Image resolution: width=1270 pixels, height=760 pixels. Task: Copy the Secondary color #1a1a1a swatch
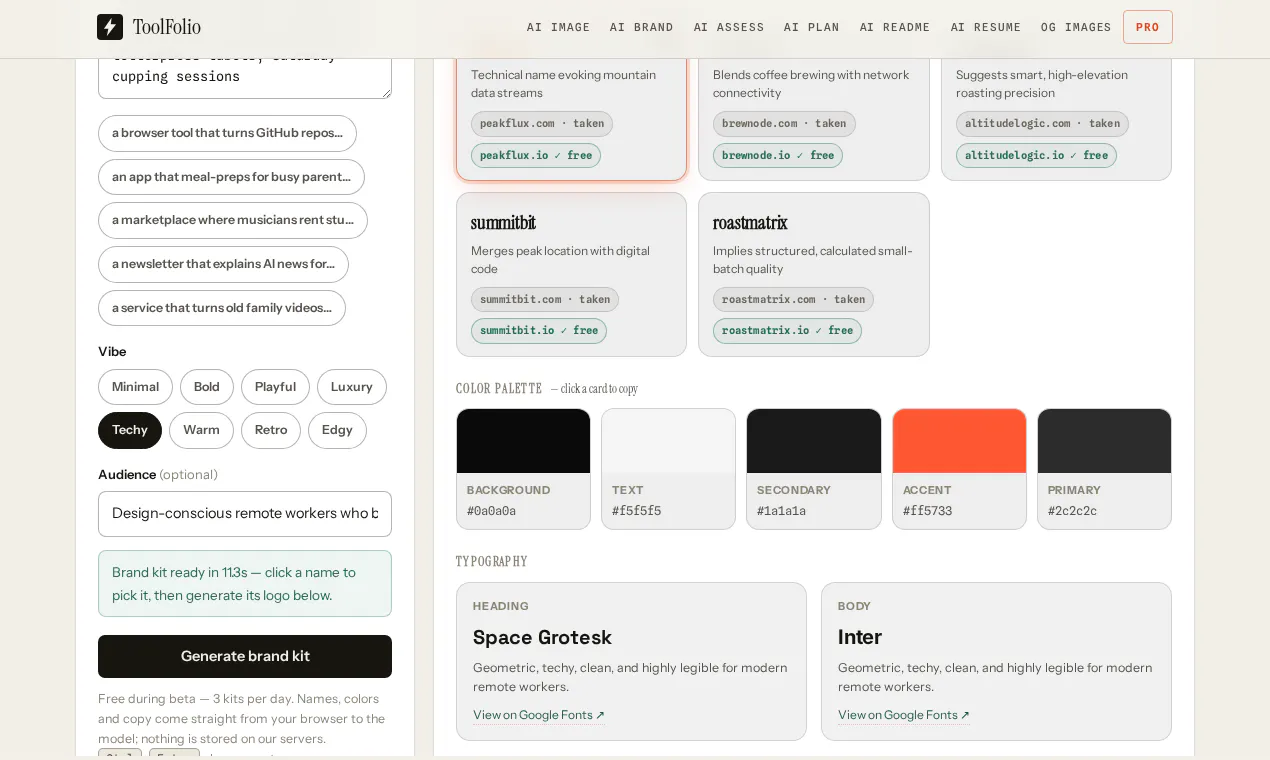pyautogui.click(x=813, y=469)
